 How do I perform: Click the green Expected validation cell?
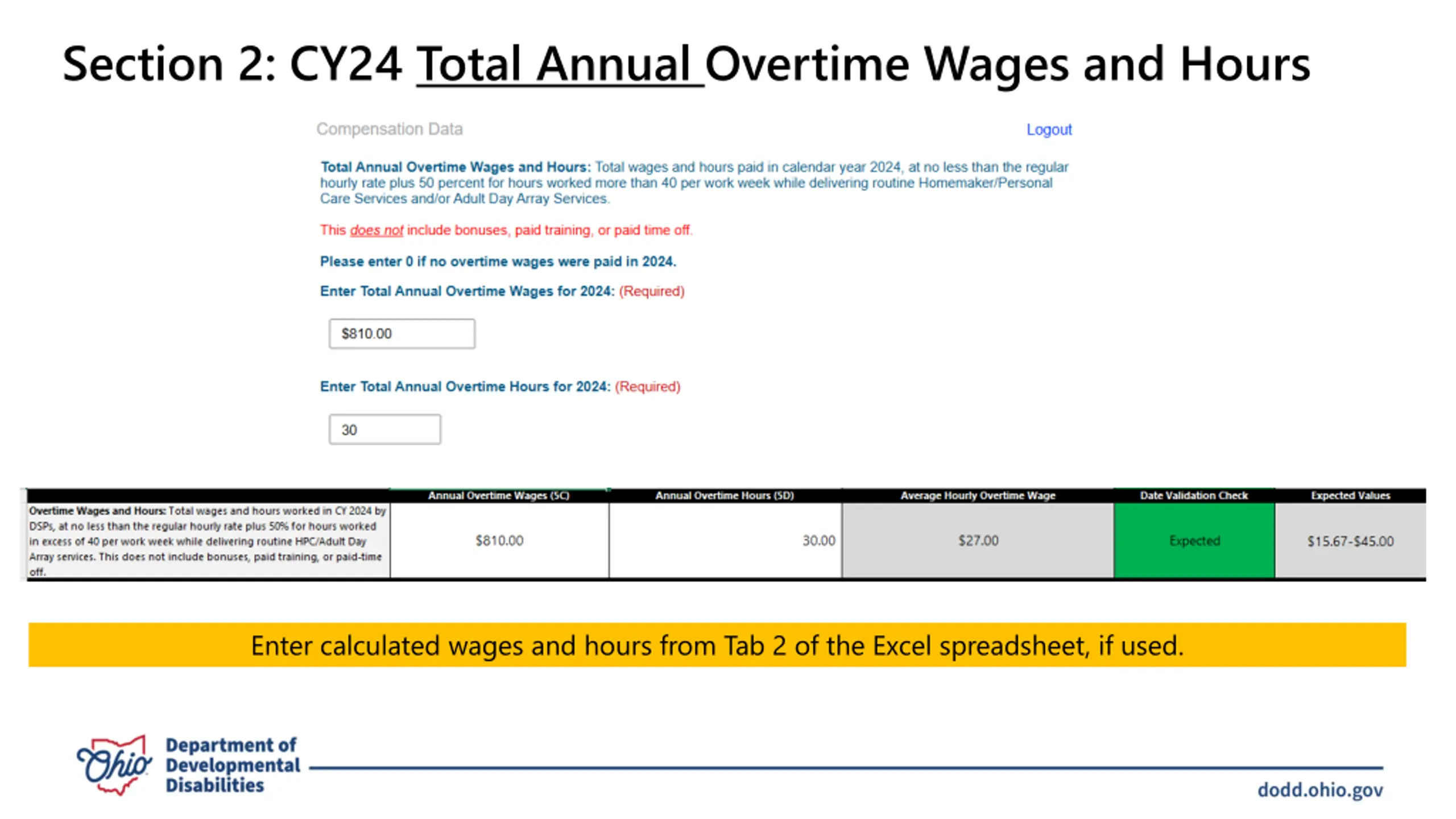1194,540
